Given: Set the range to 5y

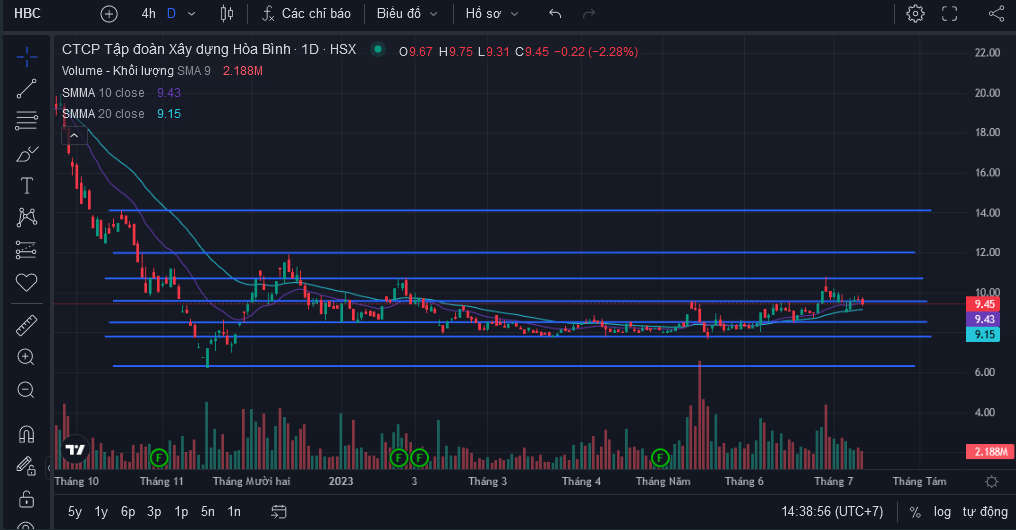Looking at the screenshot, I should 75,512.
